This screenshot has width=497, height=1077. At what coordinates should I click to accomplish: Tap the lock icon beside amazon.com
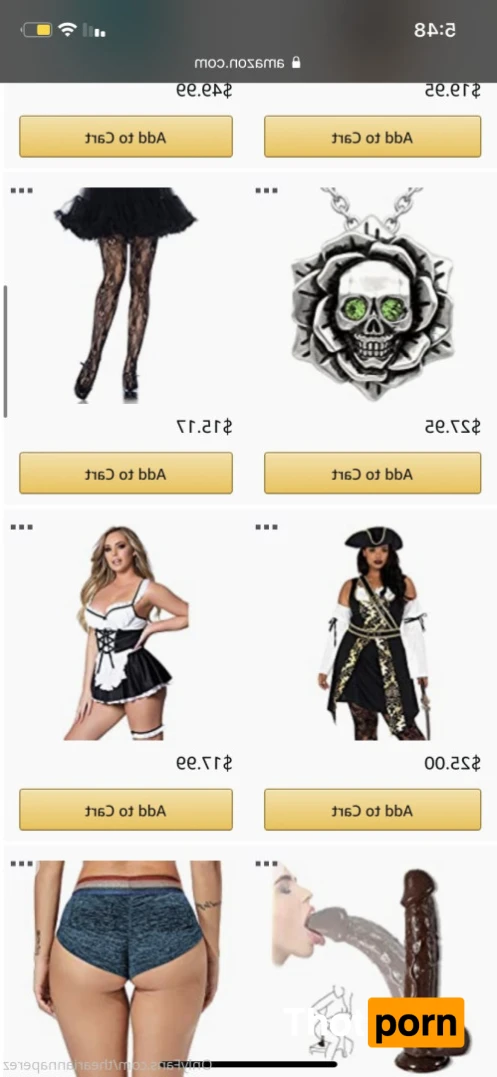(x=296, y=63)
